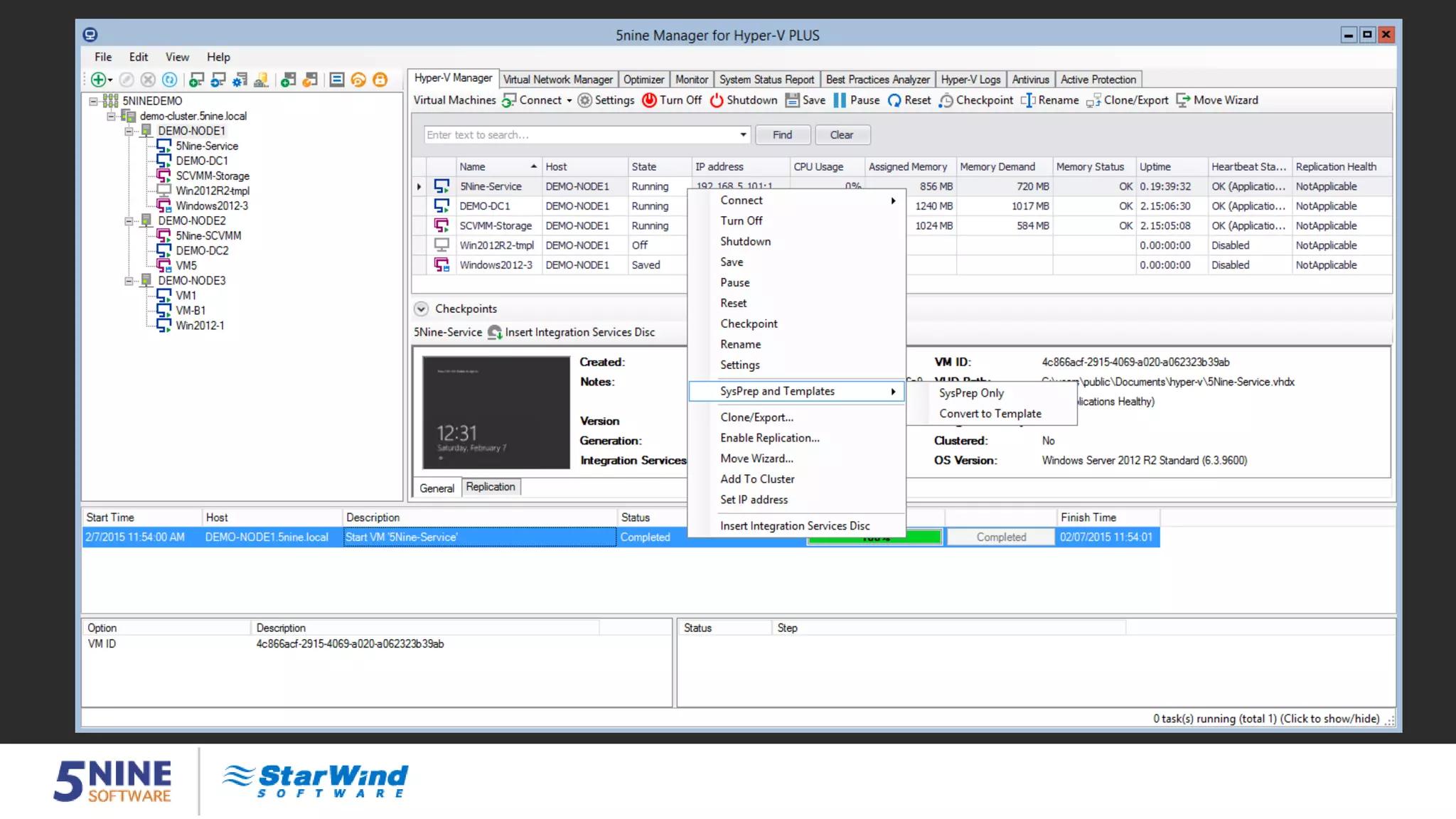Click Insert Integration Services Disc icon
The height and width of the screenshot is (819, 1456).
(495, 332)
